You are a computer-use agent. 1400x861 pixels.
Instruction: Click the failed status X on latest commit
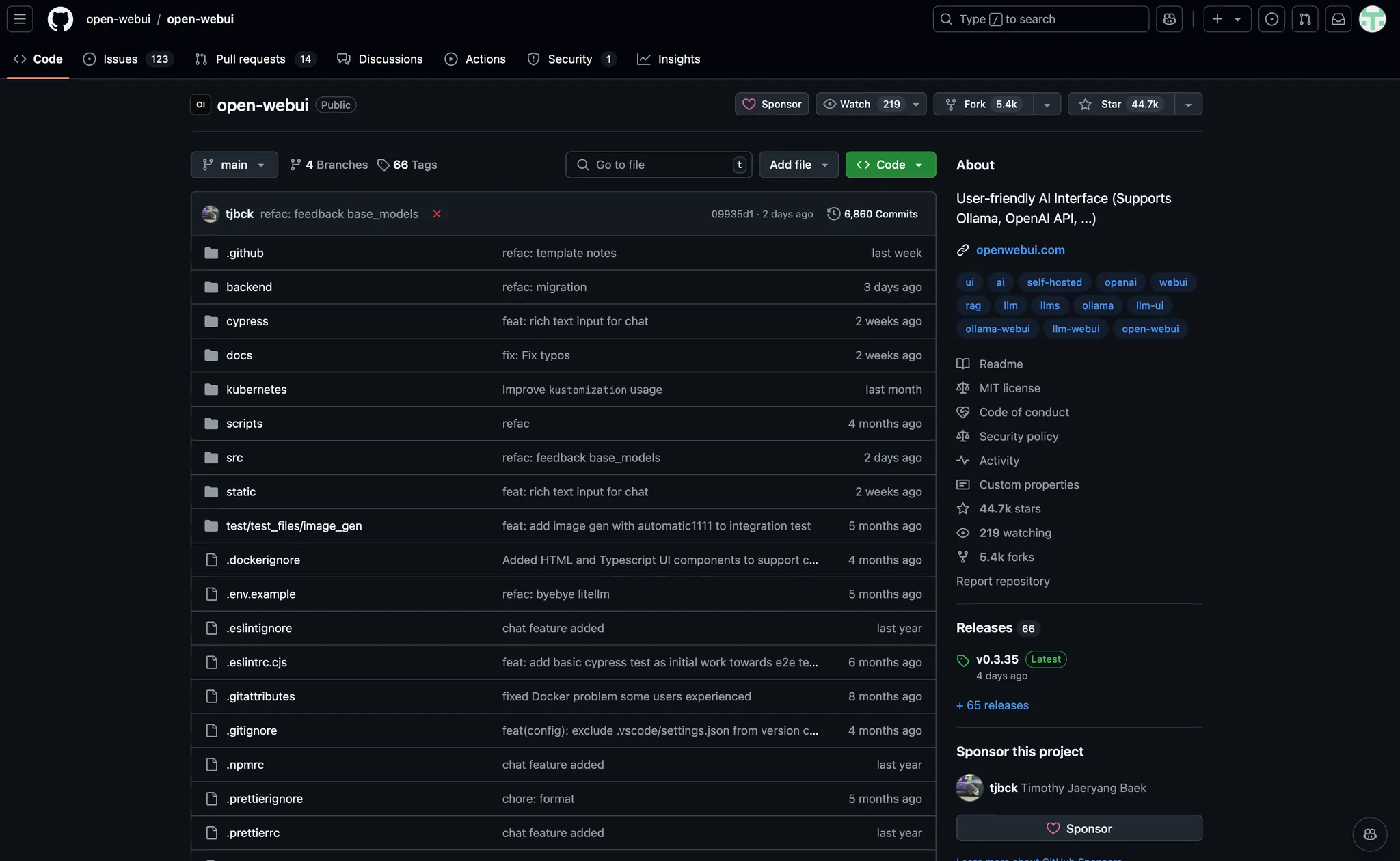437,214
